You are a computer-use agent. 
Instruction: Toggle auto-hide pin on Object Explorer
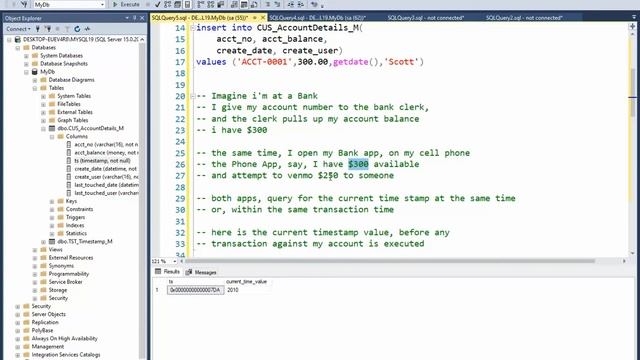click(134, 18)
